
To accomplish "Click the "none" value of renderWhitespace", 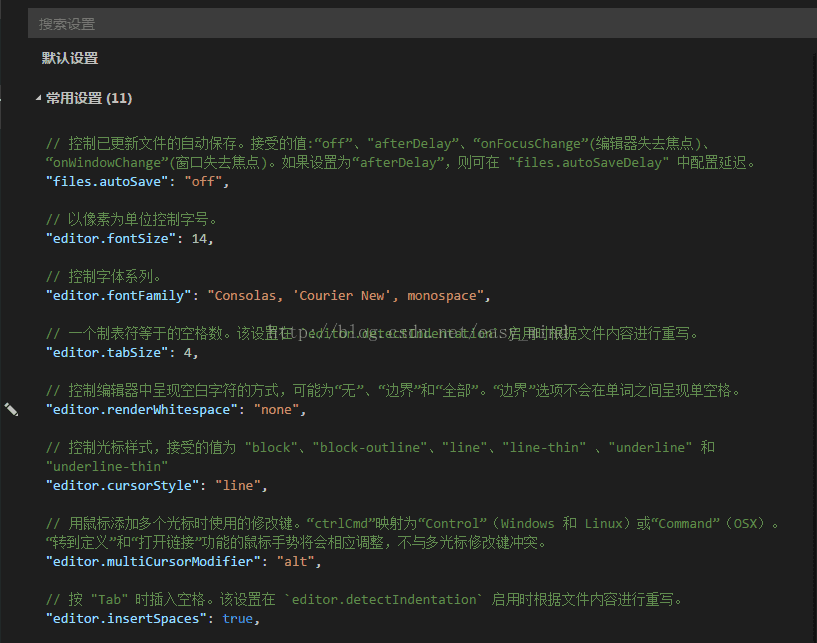I will coord(277,410).
